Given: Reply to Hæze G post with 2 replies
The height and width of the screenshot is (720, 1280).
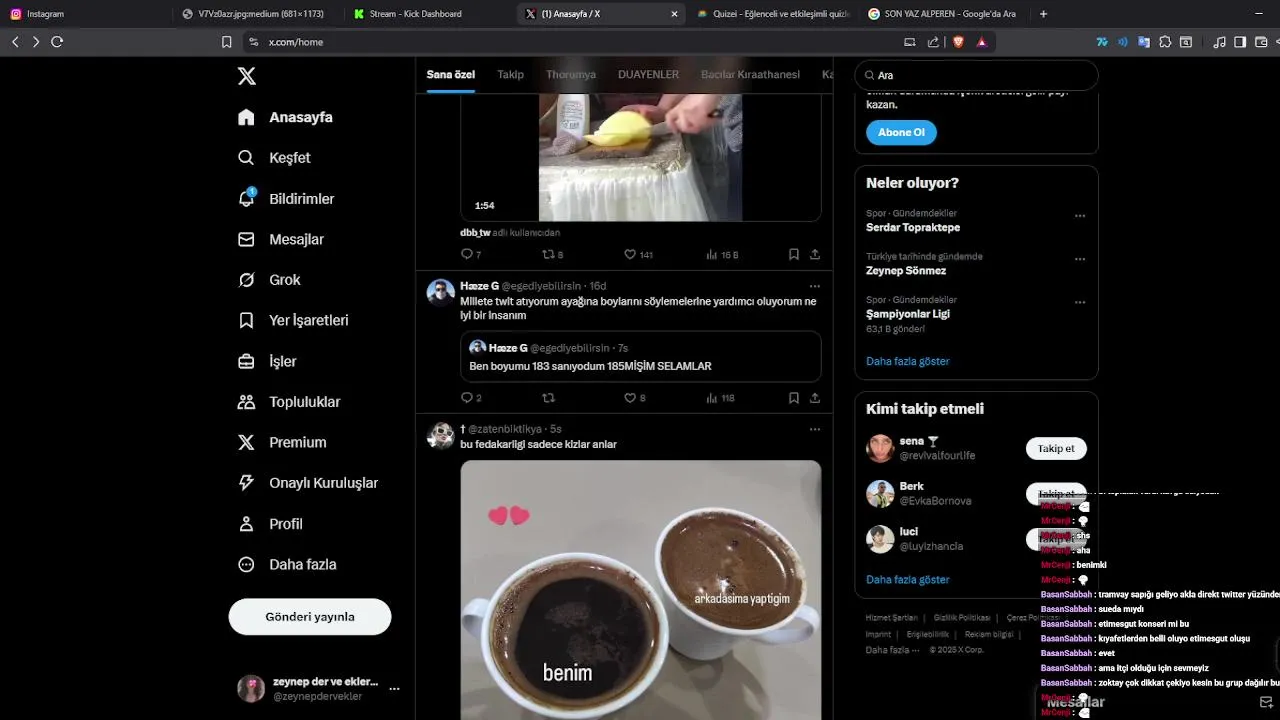Looking at the screenshot, I should [466, 398].
